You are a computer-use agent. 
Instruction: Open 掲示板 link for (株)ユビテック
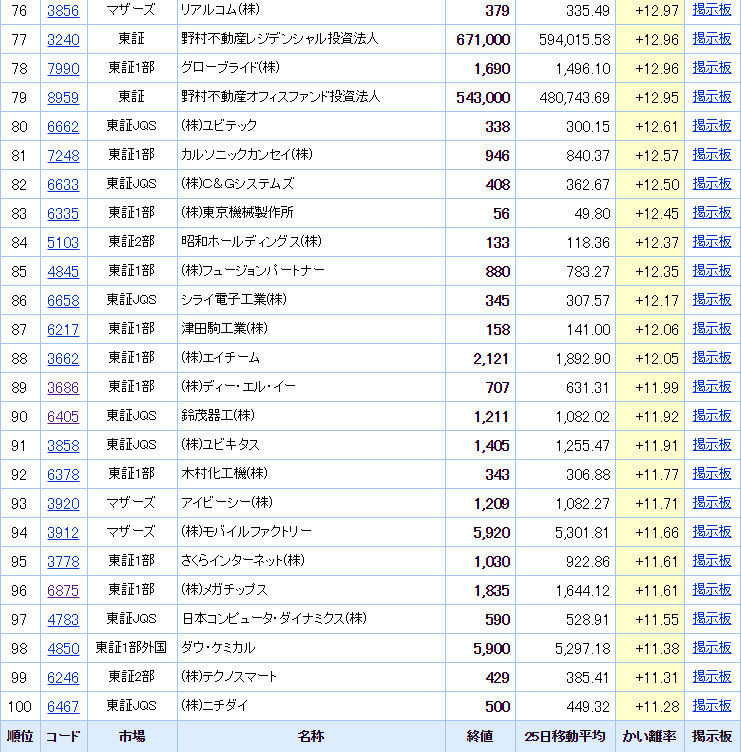712,126
